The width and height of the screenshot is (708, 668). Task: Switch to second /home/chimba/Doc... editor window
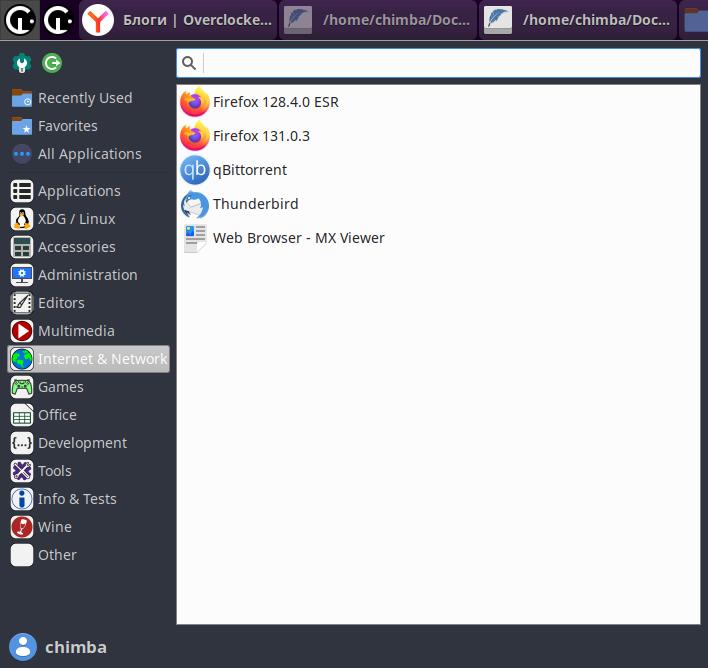(578, 20)
